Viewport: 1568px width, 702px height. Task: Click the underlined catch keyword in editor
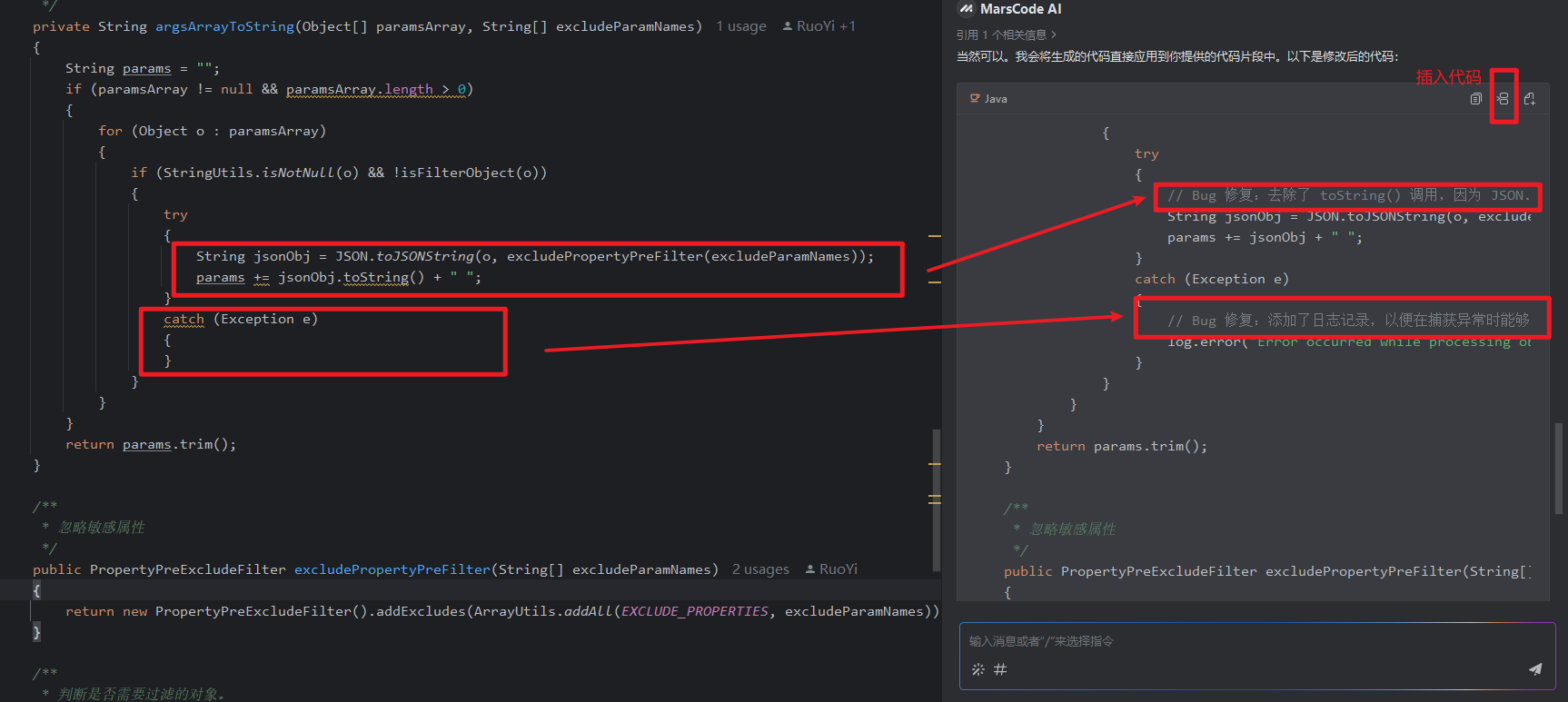pyautogui.click(x=184, y=319)
